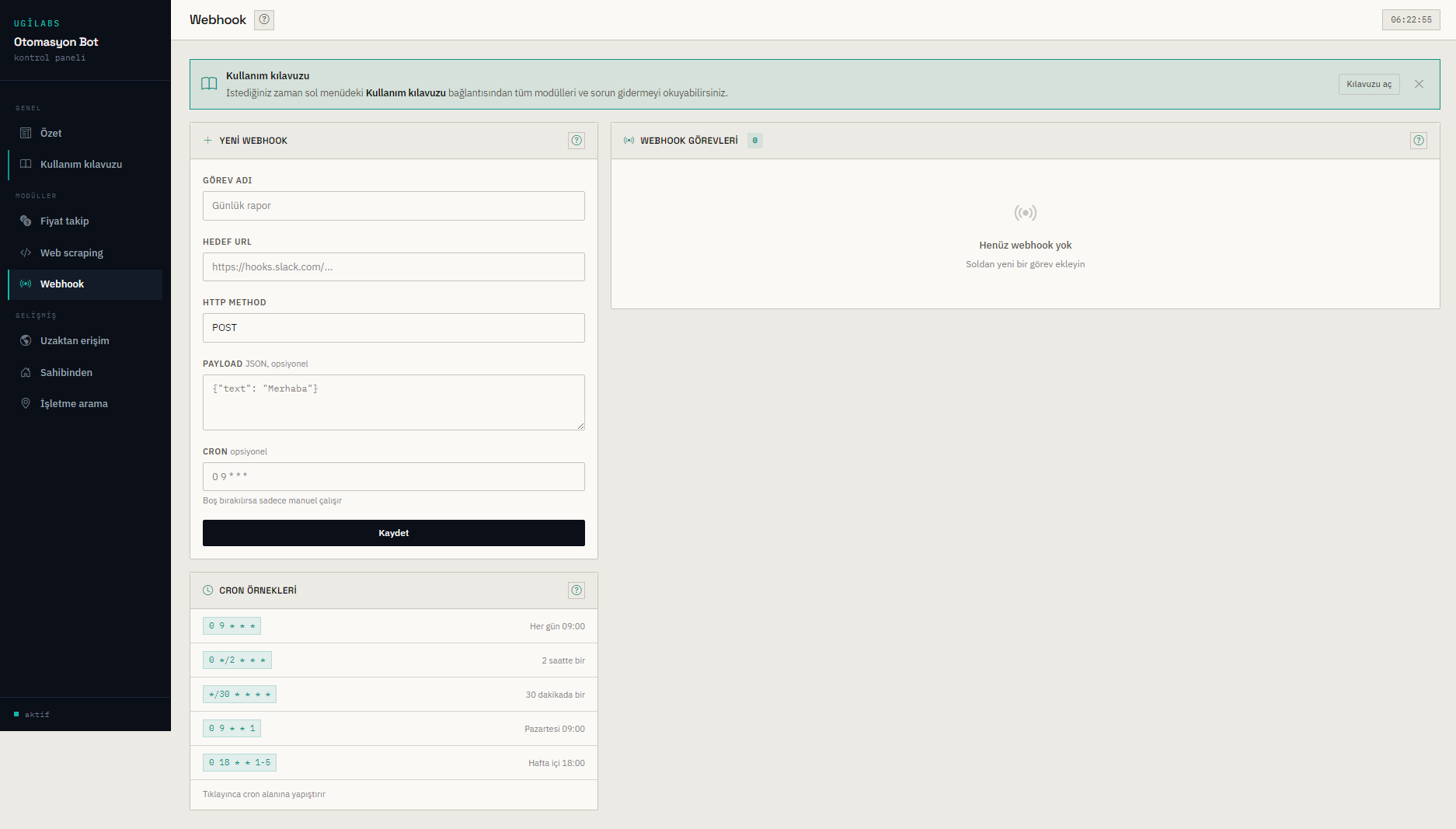Paste cron example */30 * * * *
The width and height of the screenshot is (1456, 829).
click(239, 695)
